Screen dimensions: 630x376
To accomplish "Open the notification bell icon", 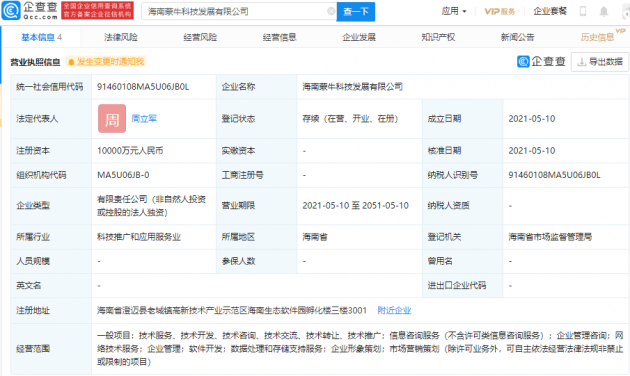I will [x=603, y=11].
